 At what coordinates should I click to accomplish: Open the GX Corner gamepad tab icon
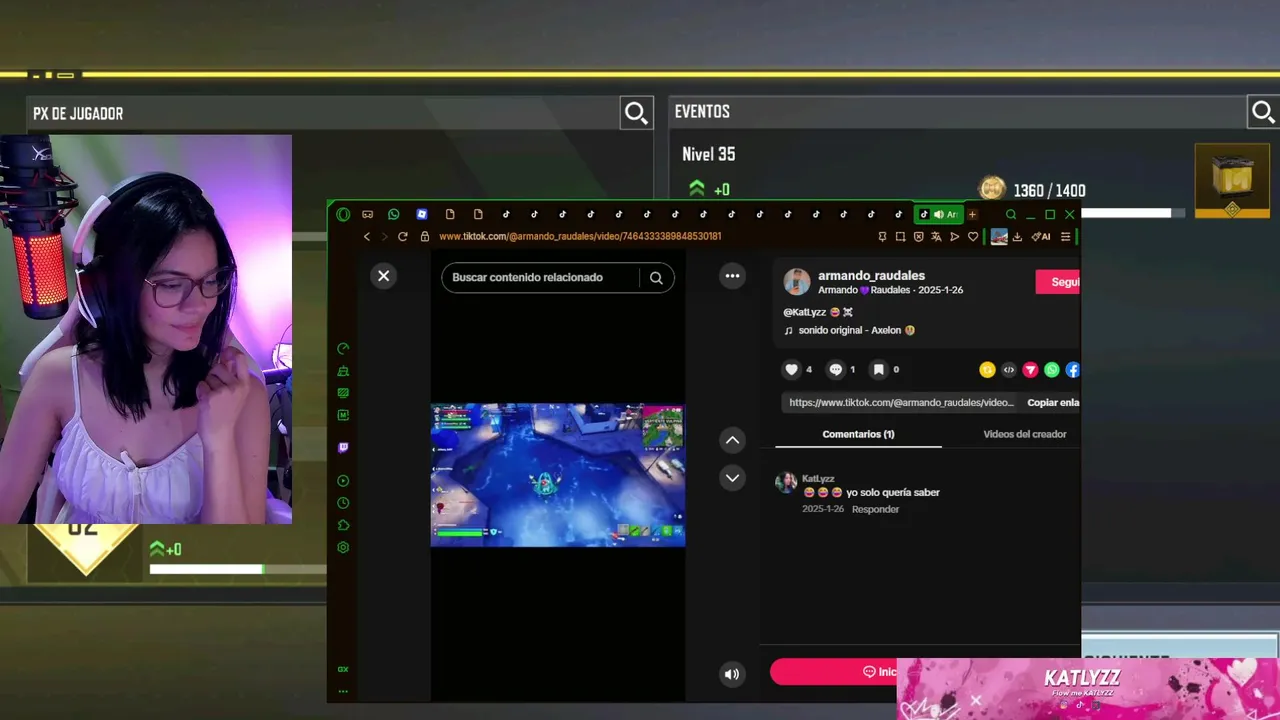tap(367, 214)
